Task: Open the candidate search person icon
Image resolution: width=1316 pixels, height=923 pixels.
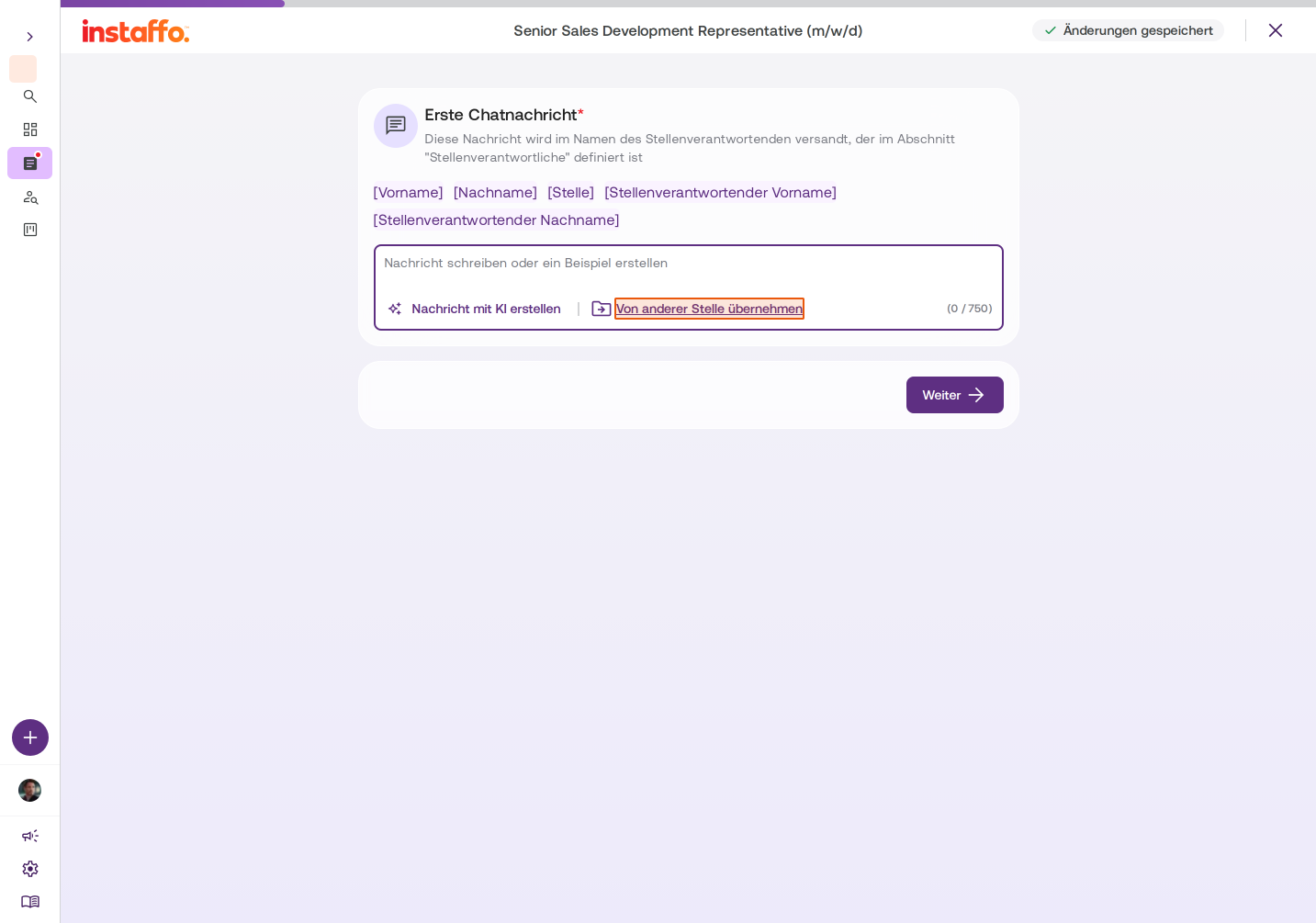Action: [x=30, y=197]
